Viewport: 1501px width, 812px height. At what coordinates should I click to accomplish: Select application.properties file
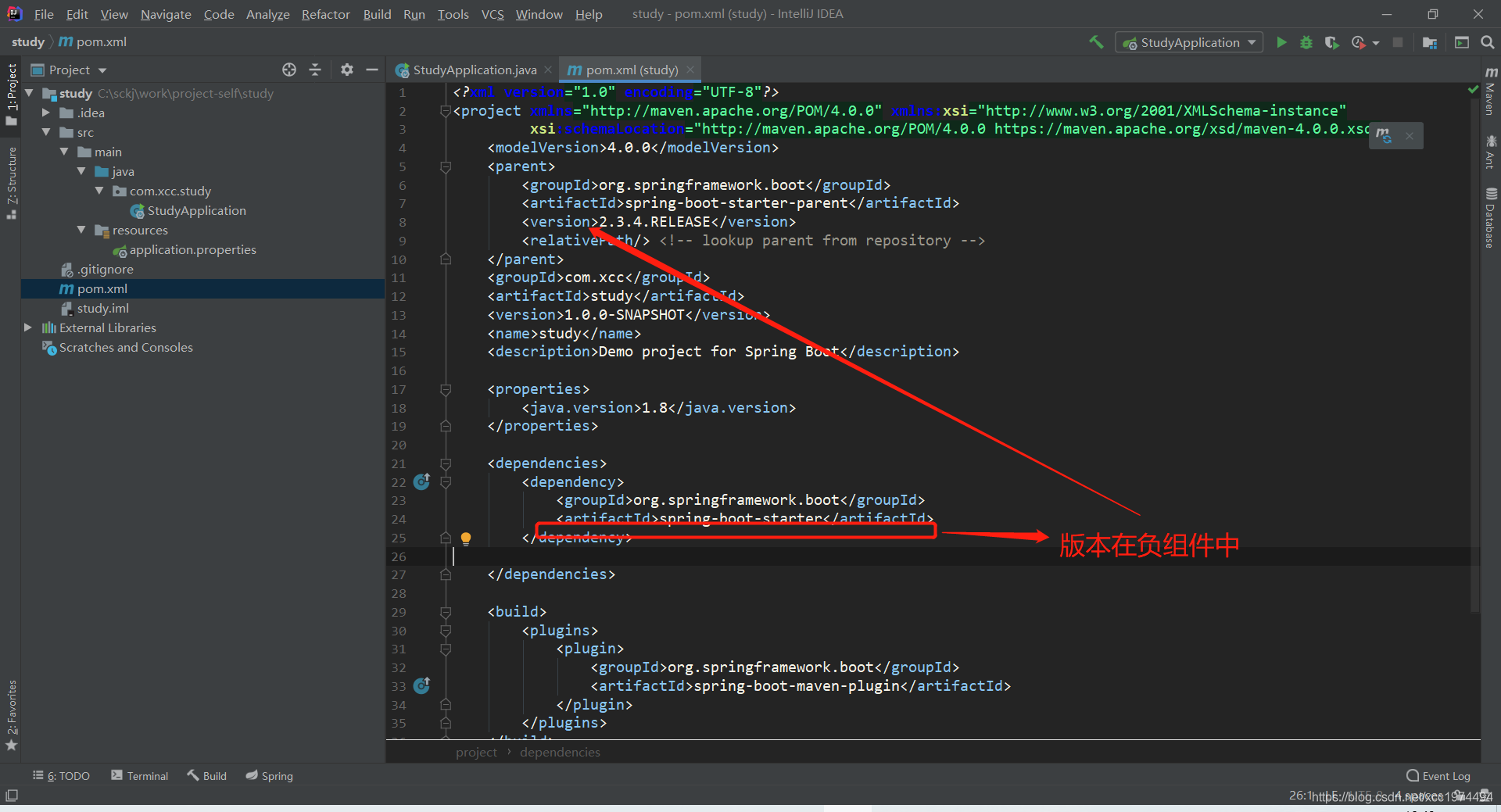click(192, 249)
